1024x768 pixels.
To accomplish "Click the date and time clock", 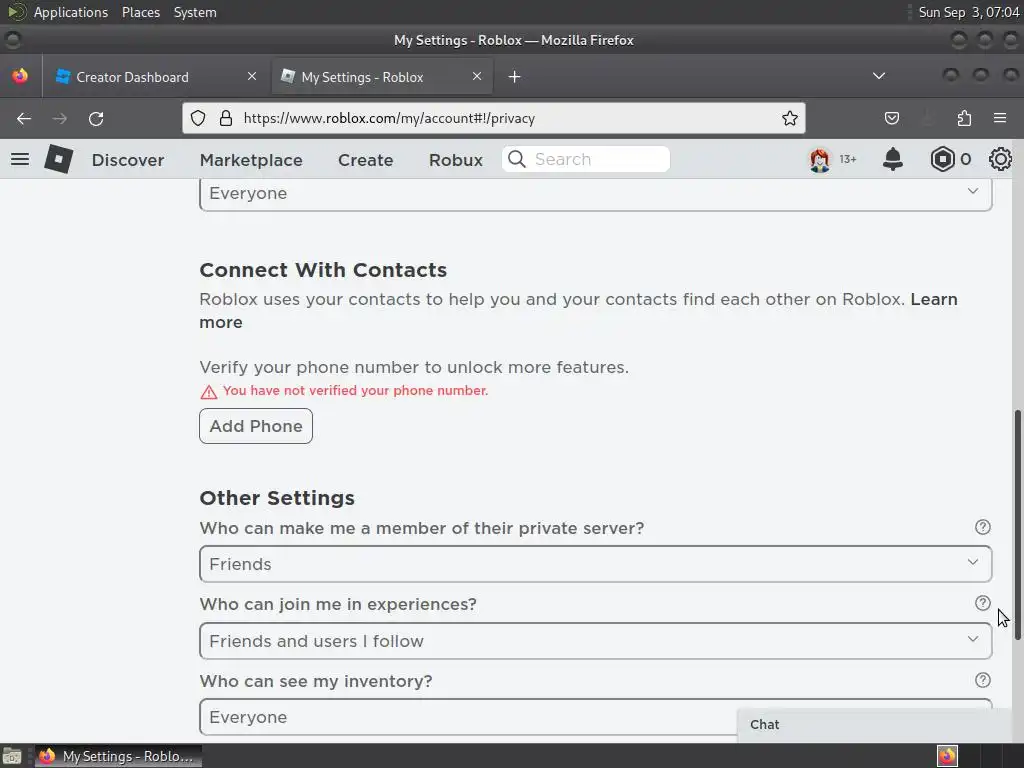I will tap(968, 12).
